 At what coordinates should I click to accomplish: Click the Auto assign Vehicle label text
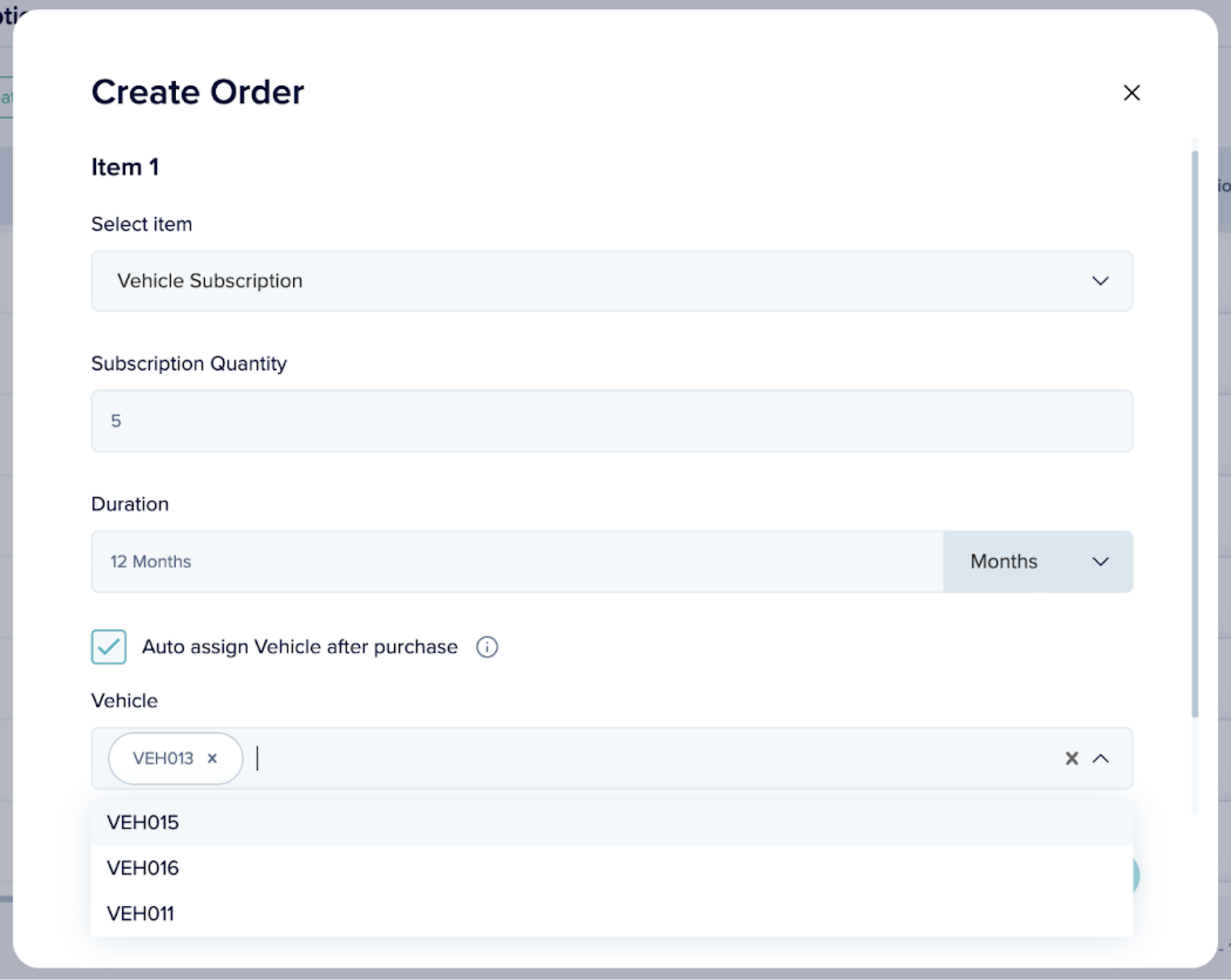(x=300, y=647)
